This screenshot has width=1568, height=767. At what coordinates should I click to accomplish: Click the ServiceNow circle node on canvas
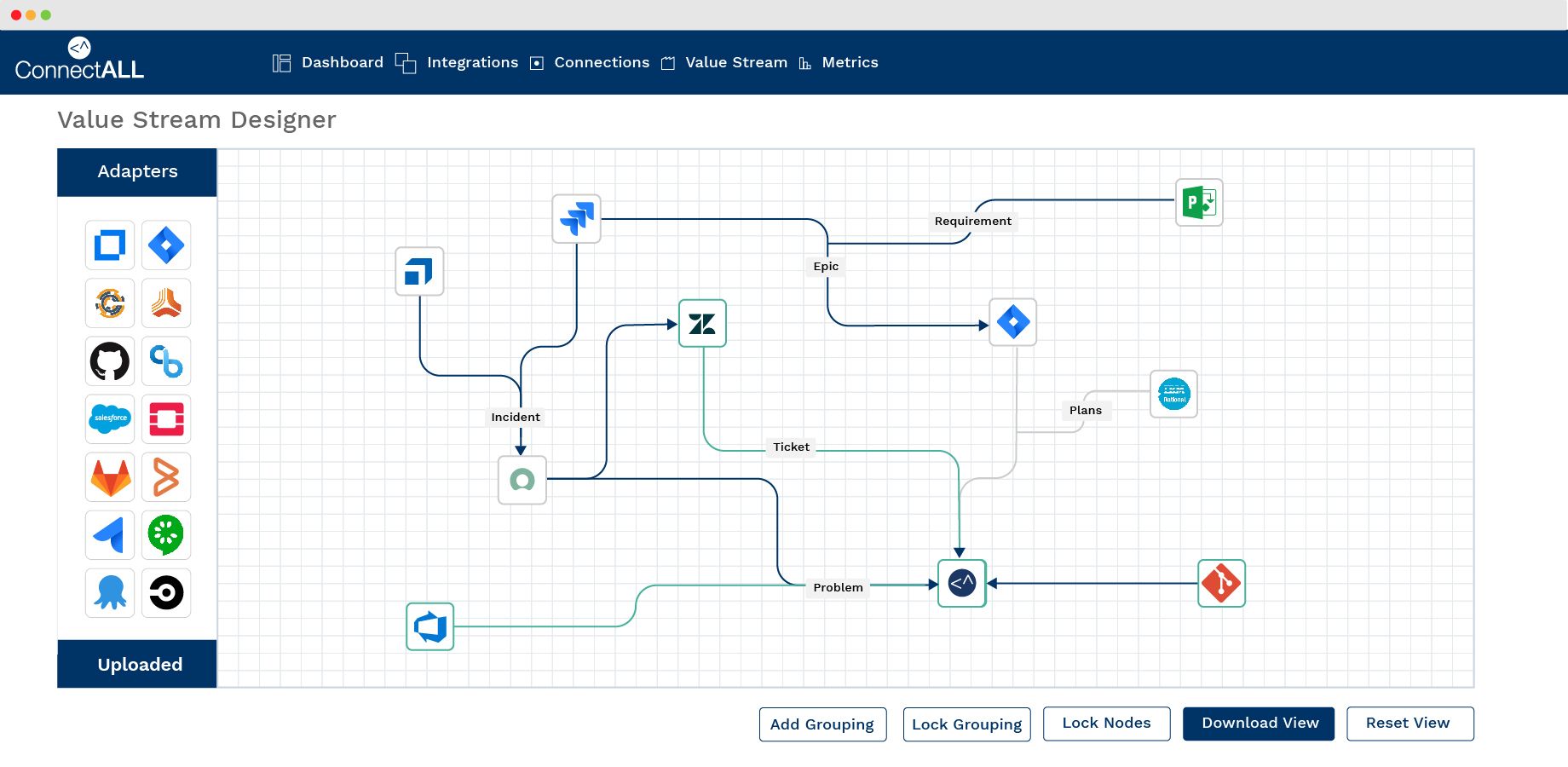[x=522, y=480]
